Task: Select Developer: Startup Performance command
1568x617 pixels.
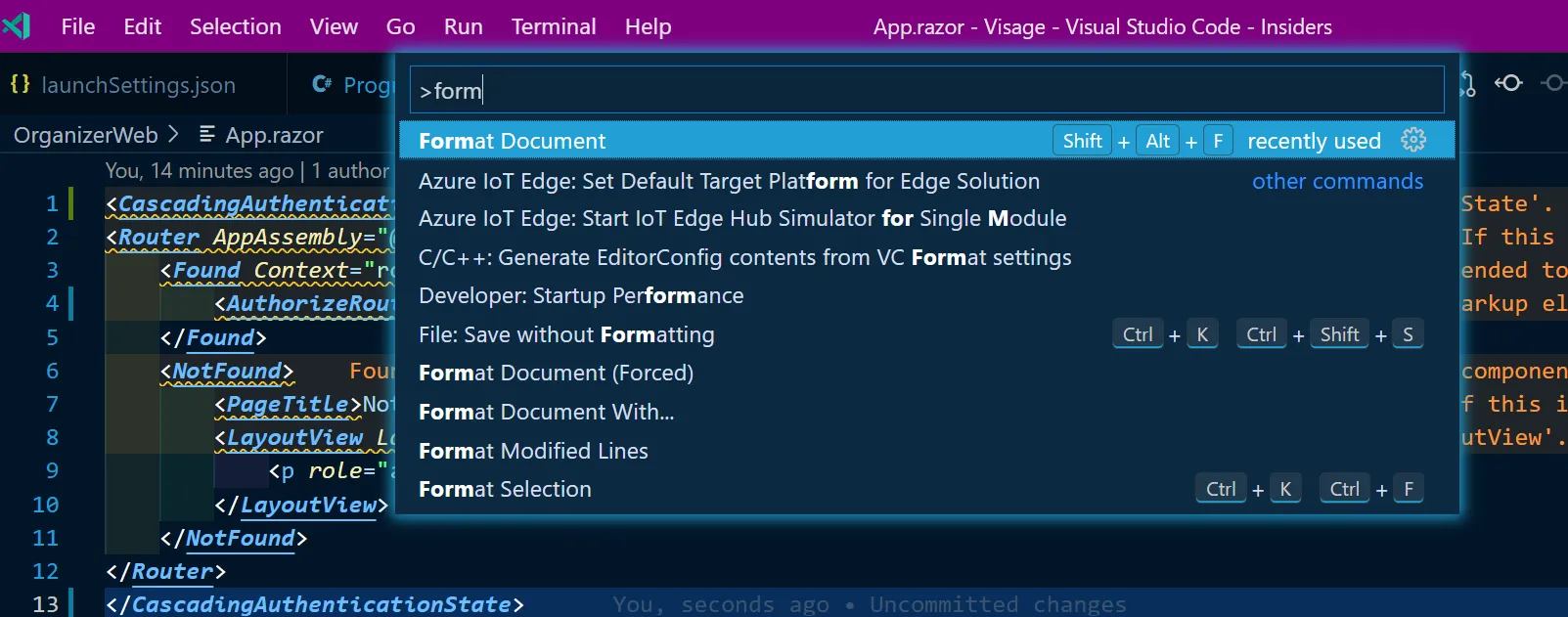Action: (x=581, y=295)
